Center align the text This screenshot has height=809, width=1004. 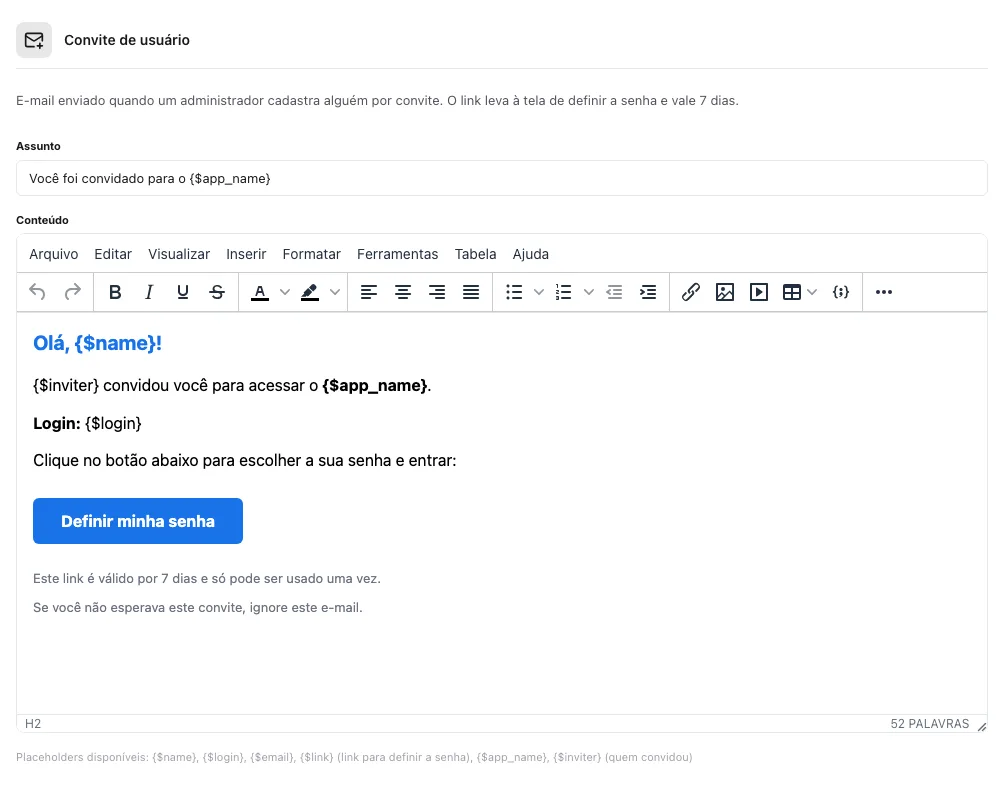point(403,292)
